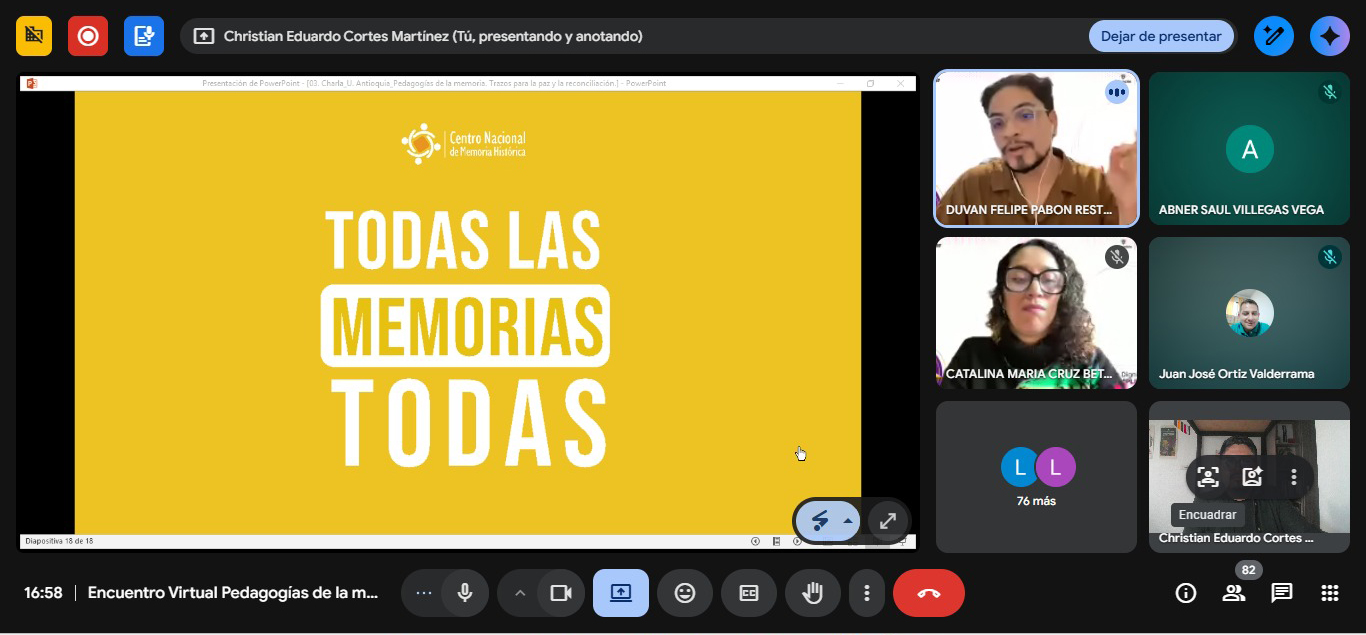Leave the call with the red hang-up button
The height and width of the screenshot is (635, 1366).
coord(928,593)
